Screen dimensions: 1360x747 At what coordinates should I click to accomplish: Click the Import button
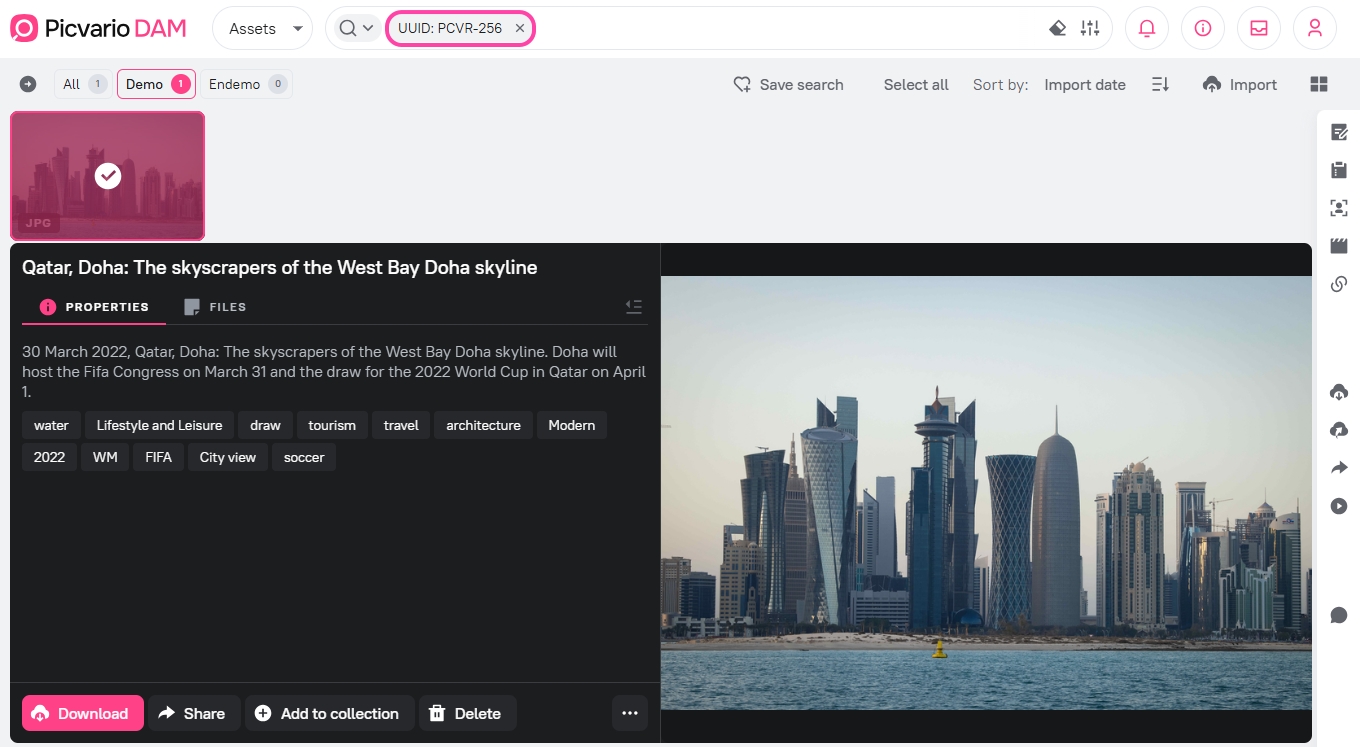coord(1240,85)
